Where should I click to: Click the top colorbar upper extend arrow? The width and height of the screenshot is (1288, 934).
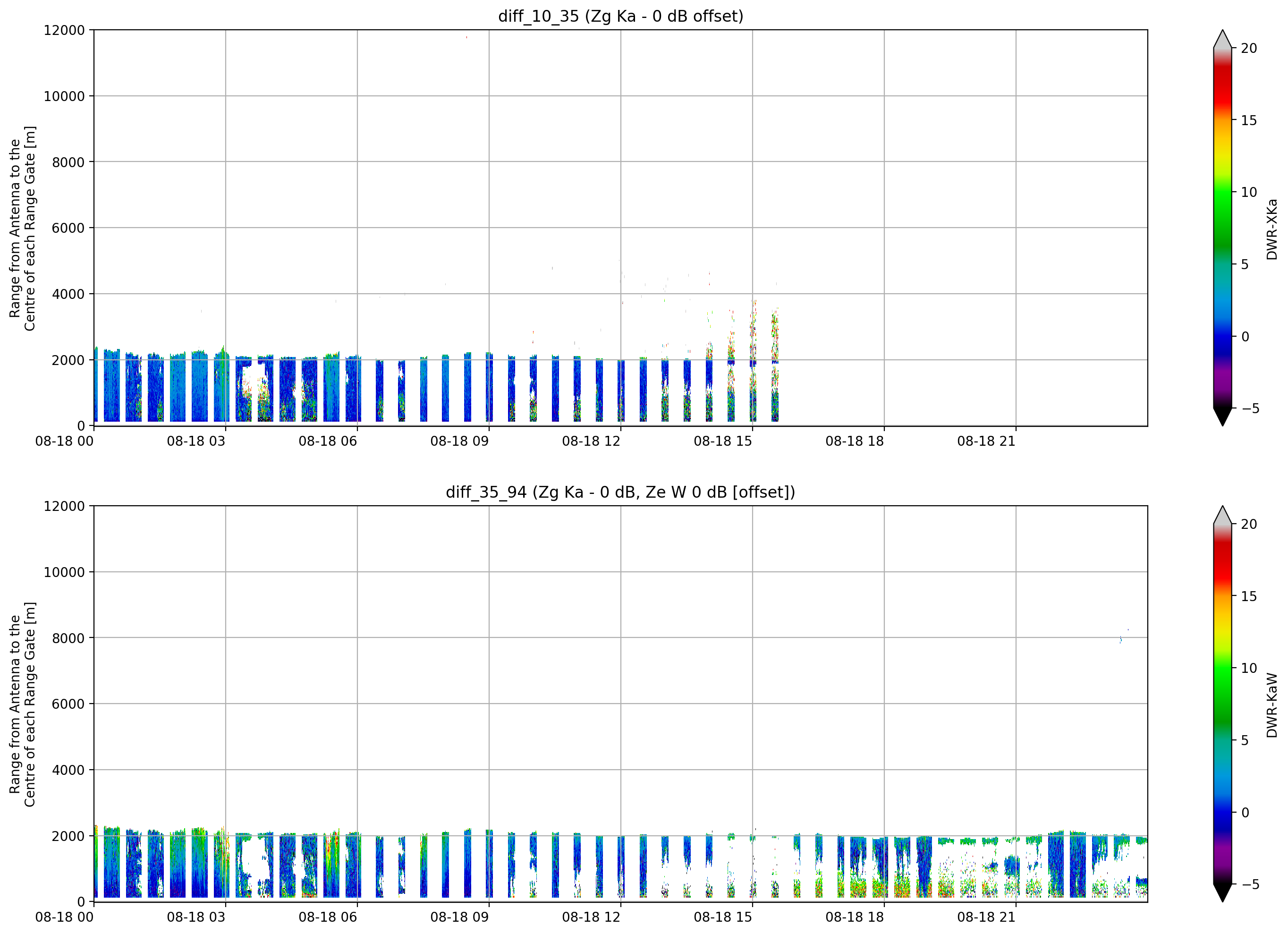click(1223, 40)
